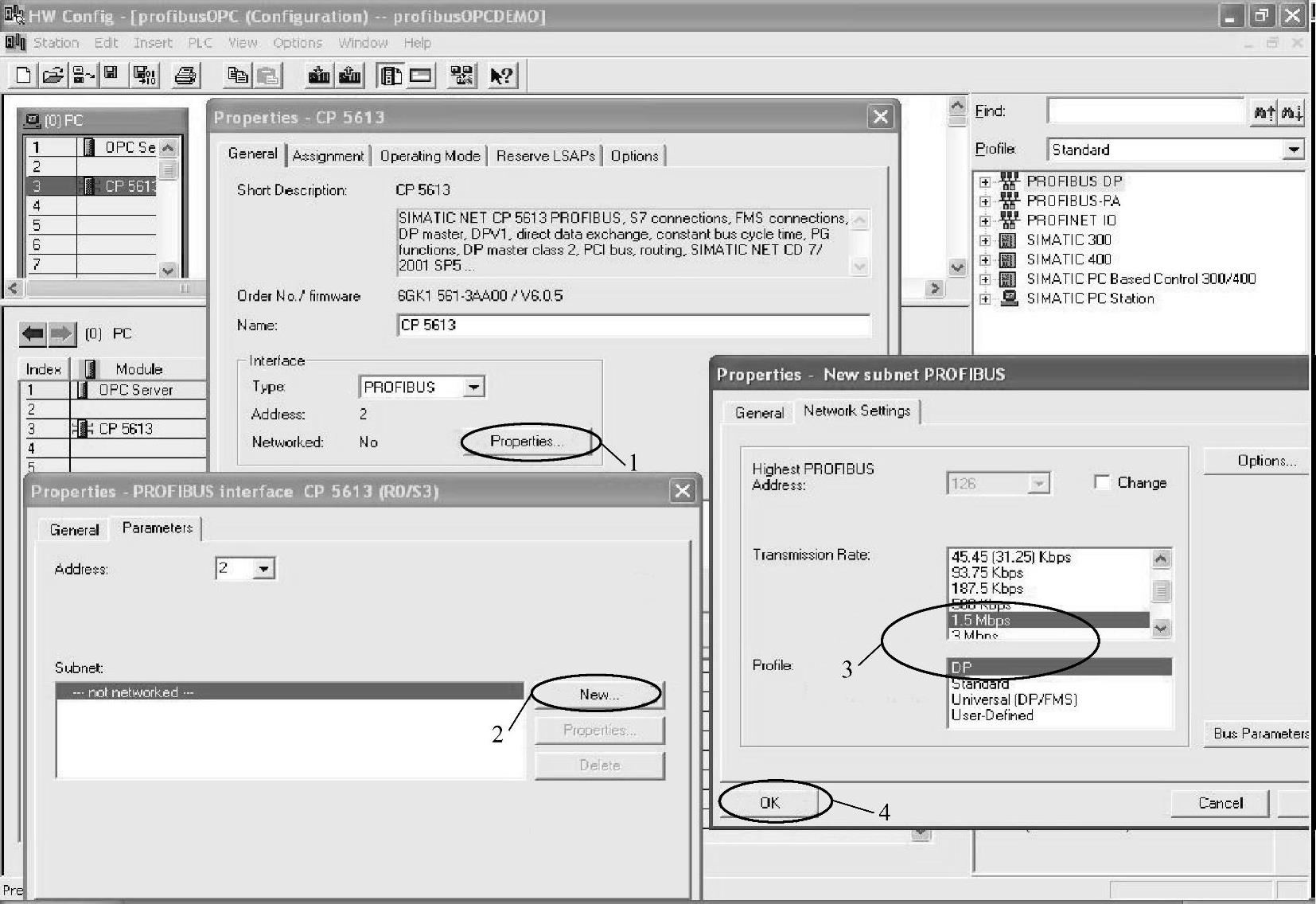Click the Transmission Rate list scroll-down arrow

[1161, 629]
